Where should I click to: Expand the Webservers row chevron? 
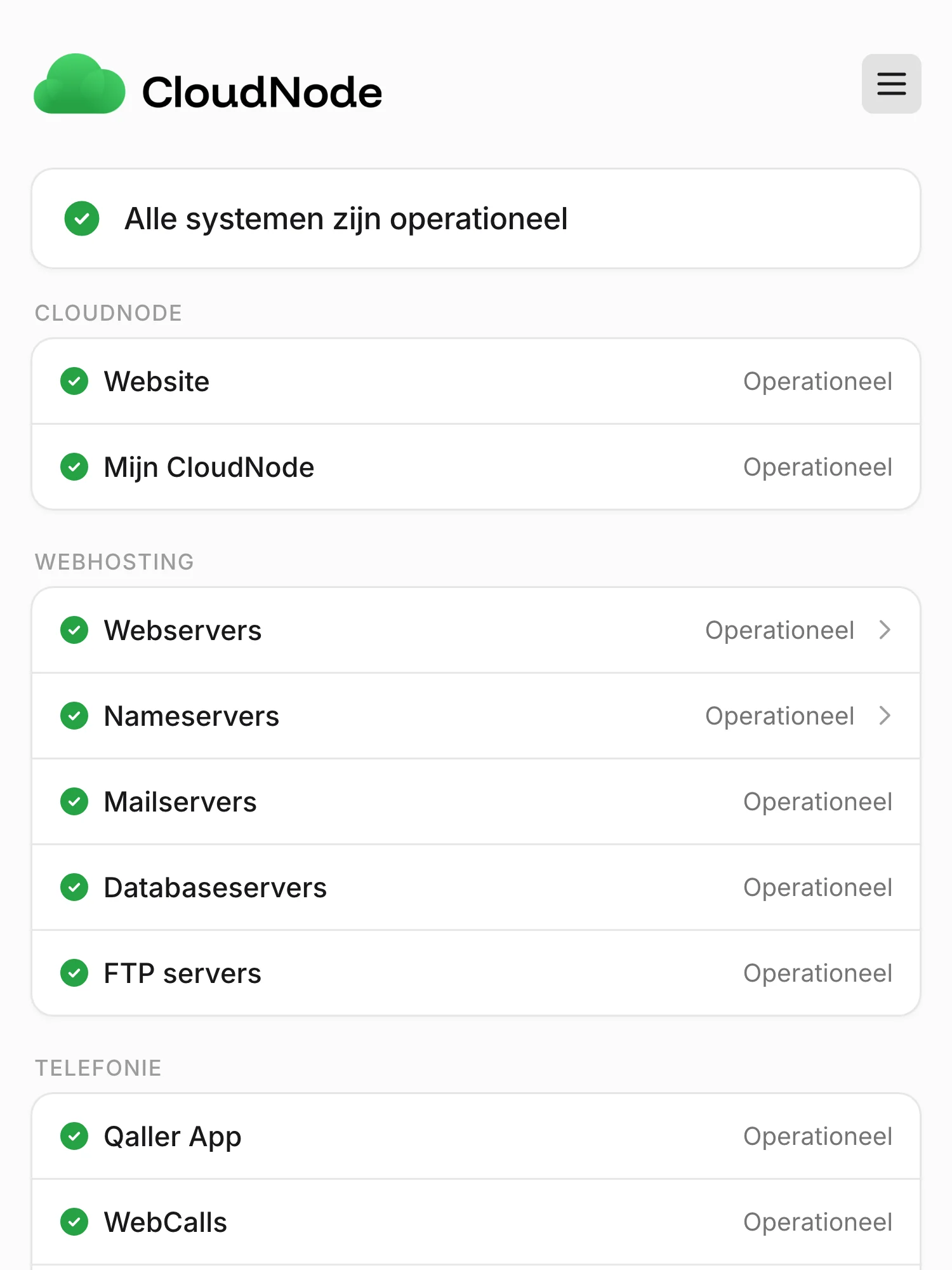pyautogui.click(x=885, y=630)
